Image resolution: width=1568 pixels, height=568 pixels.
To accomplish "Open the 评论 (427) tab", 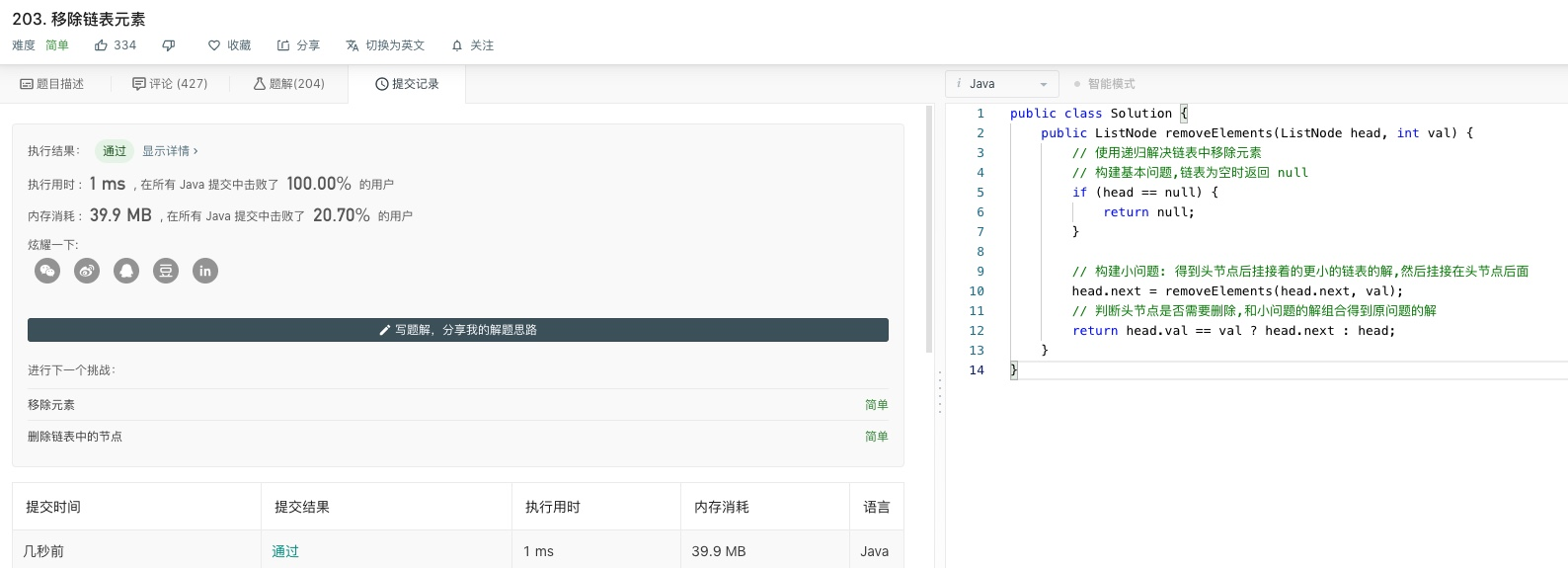I will (170, 84).
